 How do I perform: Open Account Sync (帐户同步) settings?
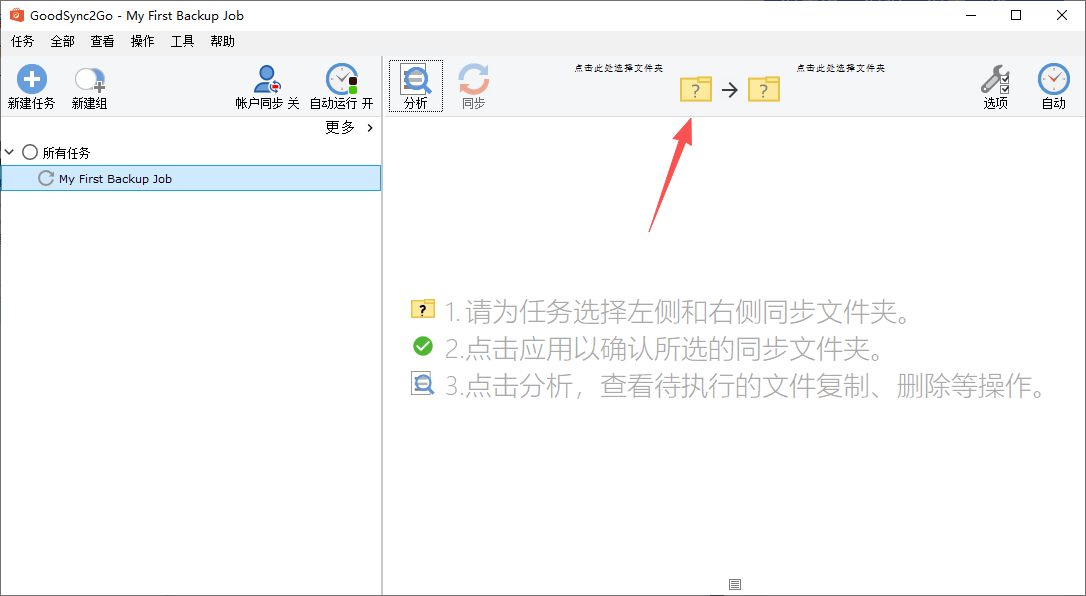267,79
